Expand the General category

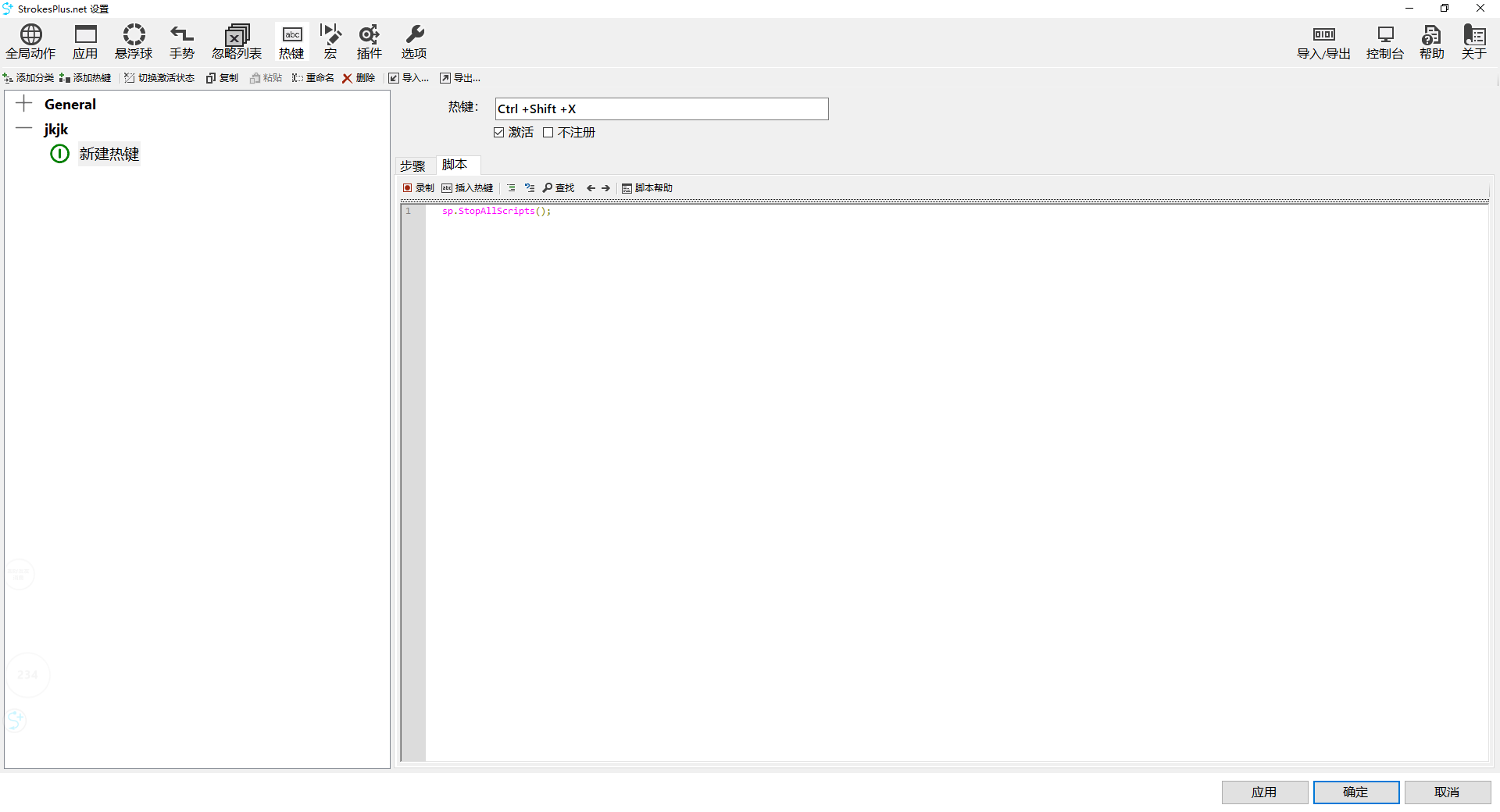pyautogui.click(x=24, y=104)
